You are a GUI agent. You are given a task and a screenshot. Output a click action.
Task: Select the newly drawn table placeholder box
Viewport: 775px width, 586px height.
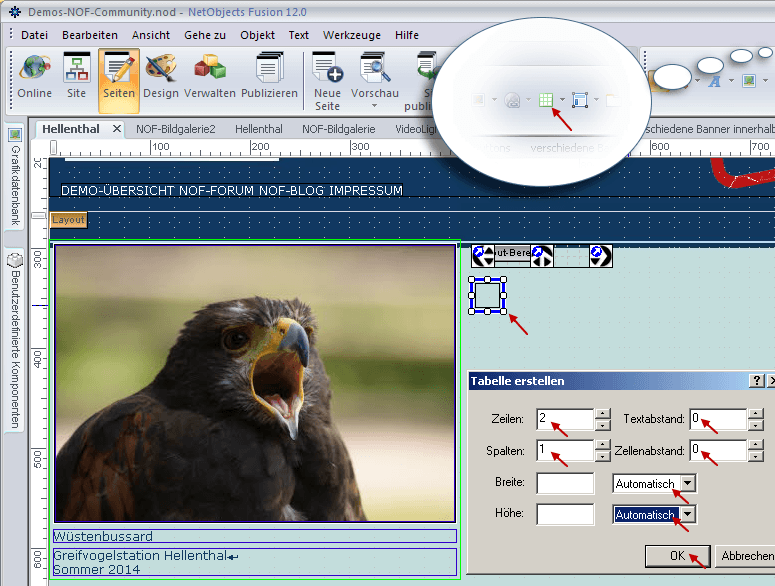pos(487,295)
